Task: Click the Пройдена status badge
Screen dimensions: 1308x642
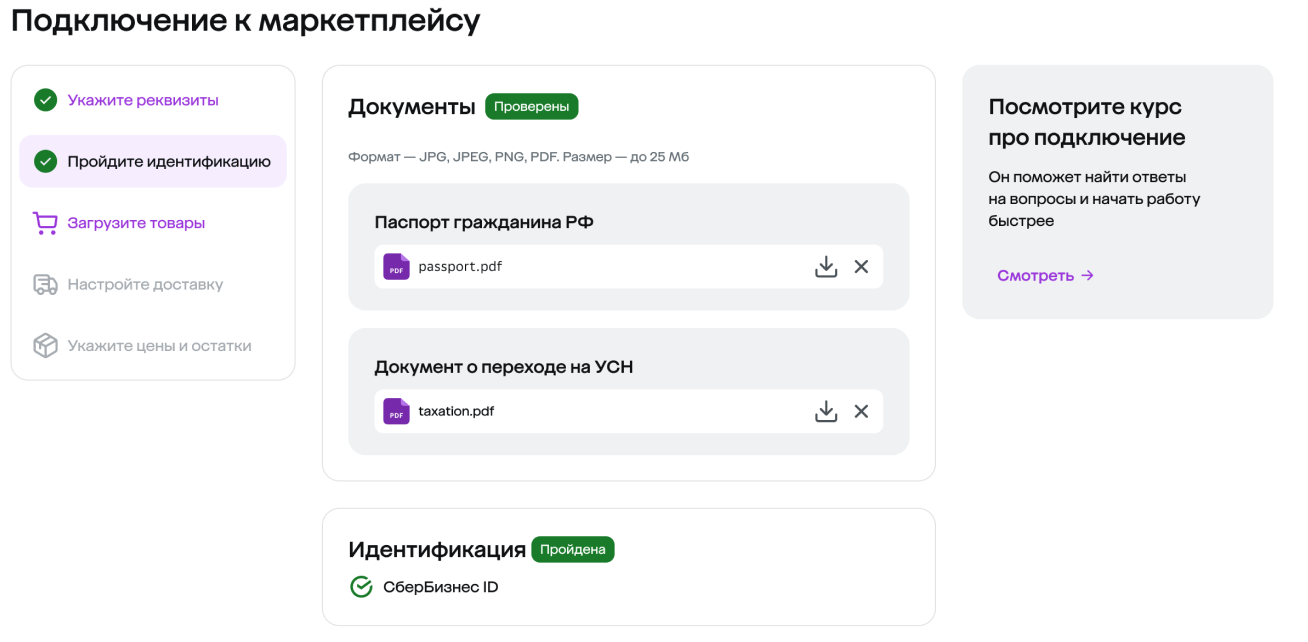Action: coord(572,549)
